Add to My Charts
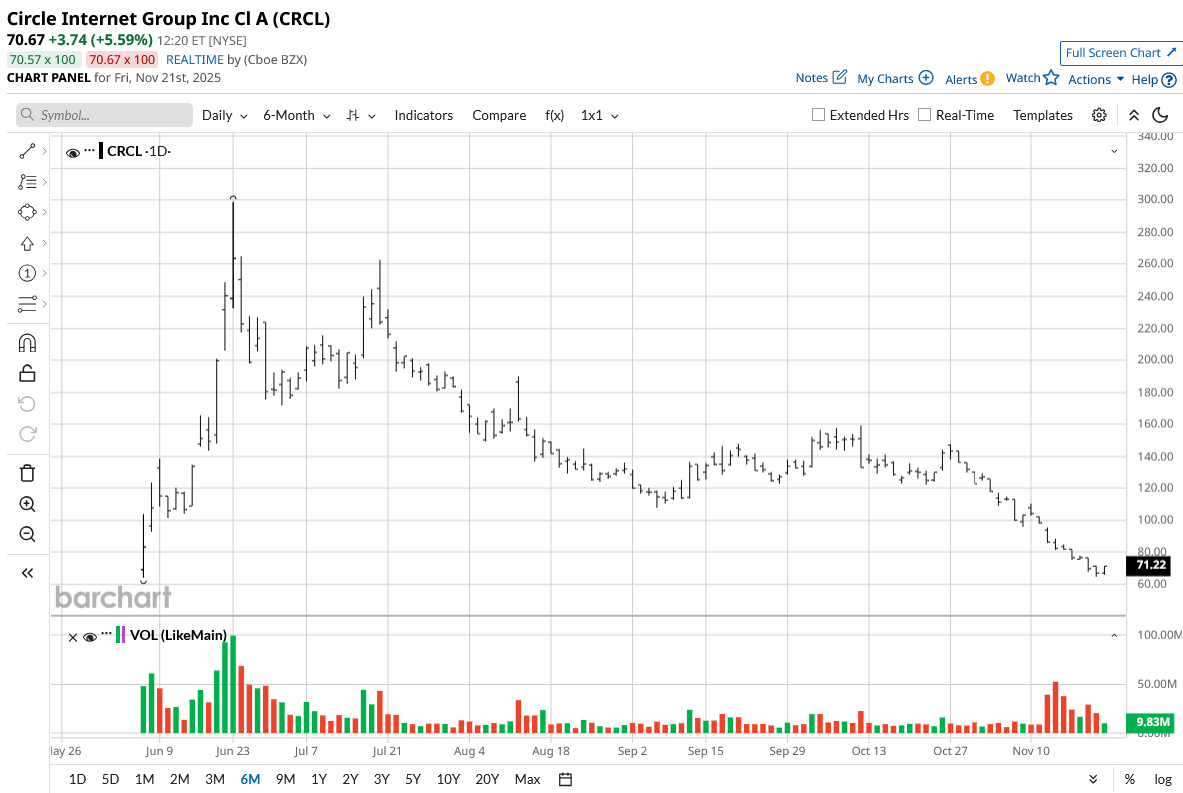Screen dimensions: 1183x793 pyautogui.click(x=926, y=78)
